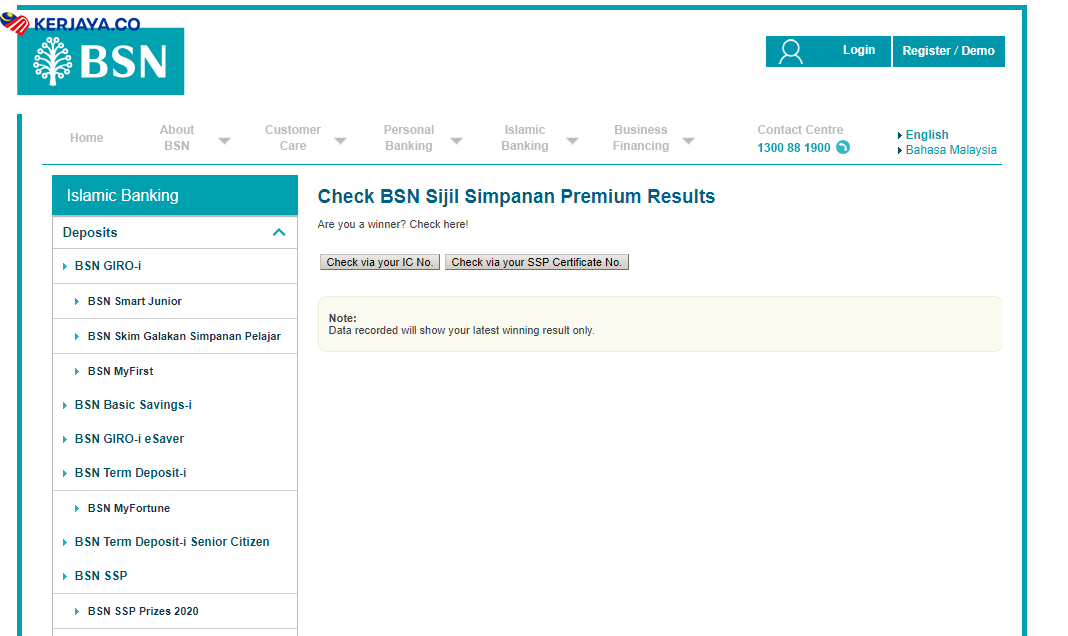Click Check via your SSP Certificate No. button
The height and width of the screenshot is (636, 1068).
tap(537, 262)
